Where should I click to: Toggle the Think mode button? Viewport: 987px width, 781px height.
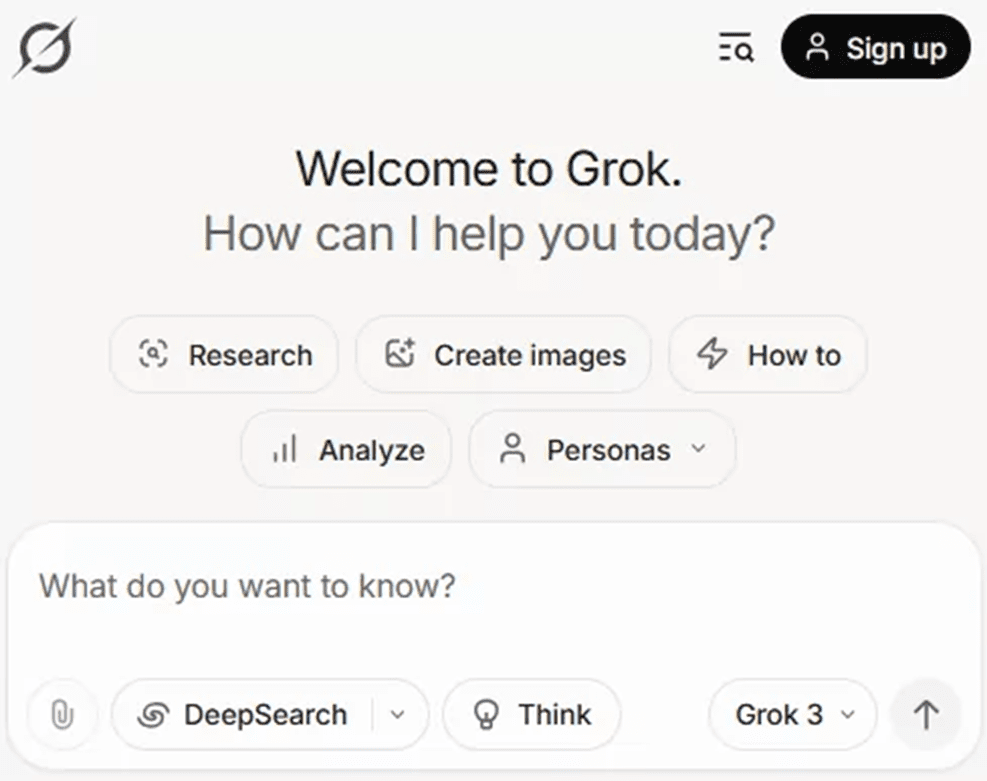point(532,714)
